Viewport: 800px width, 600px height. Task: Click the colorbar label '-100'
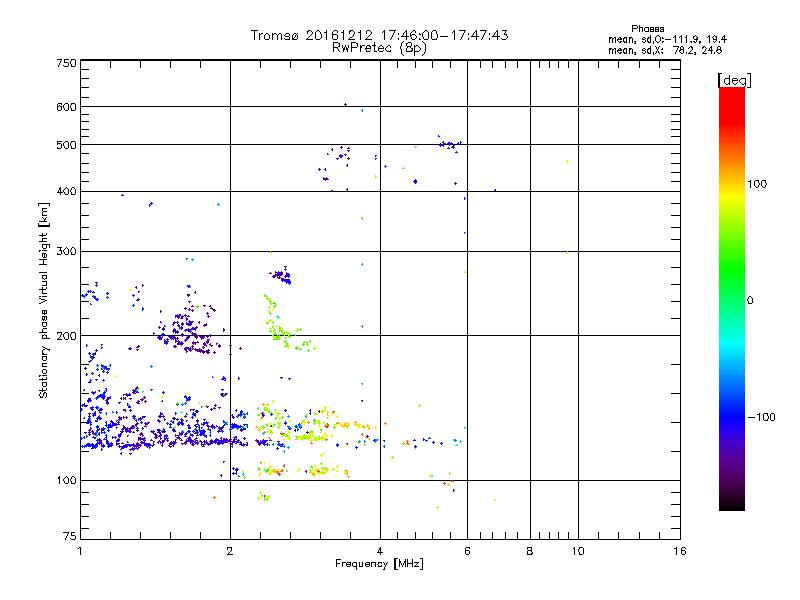[761, 417]
